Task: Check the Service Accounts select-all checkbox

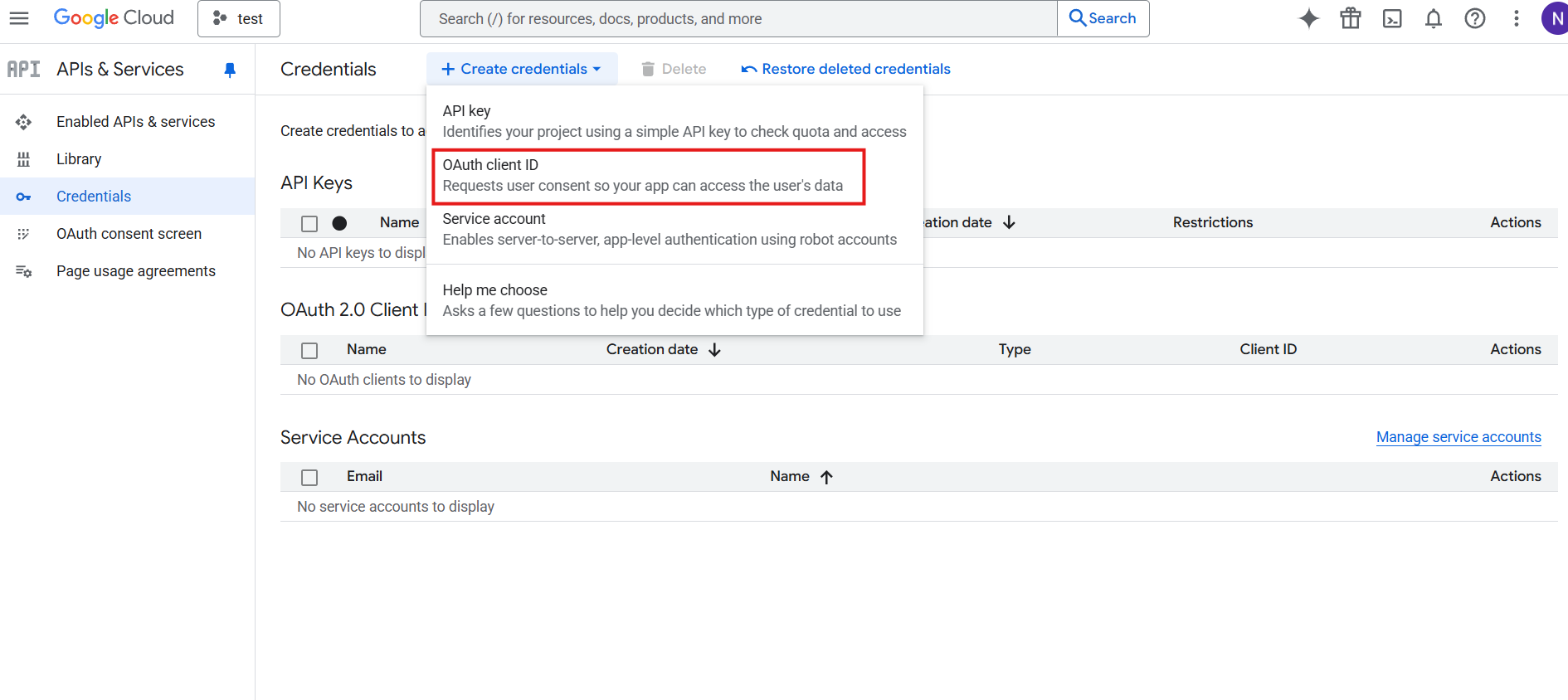Action: 309,477
